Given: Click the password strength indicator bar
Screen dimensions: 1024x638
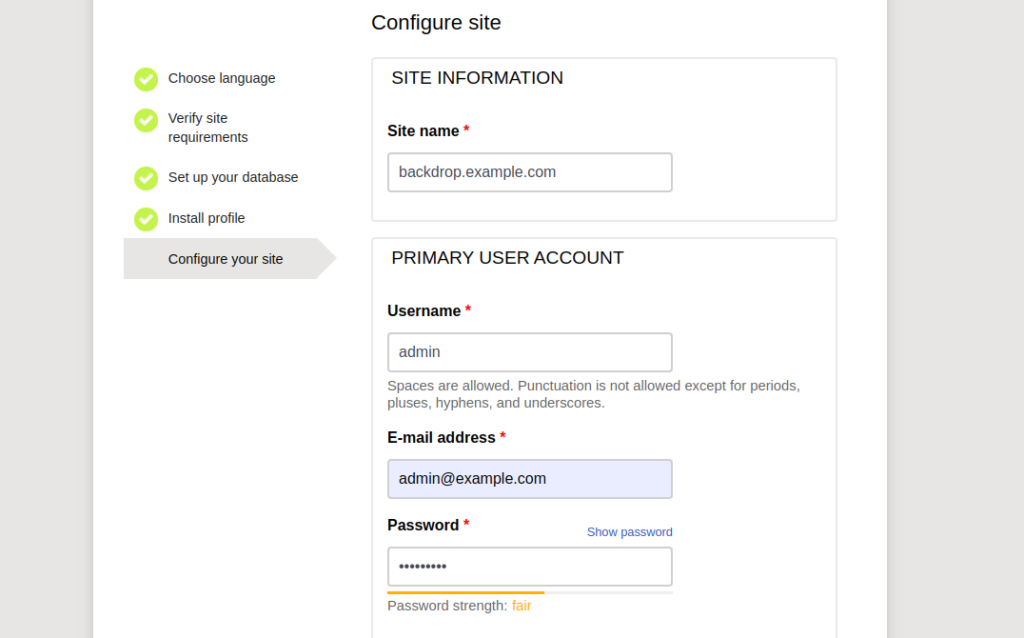Looking at the screenshot, I should [530, 592].
